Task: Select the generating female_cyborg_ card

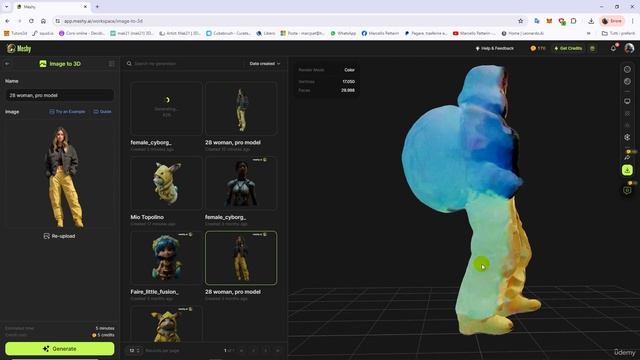Action: point(166,108)
